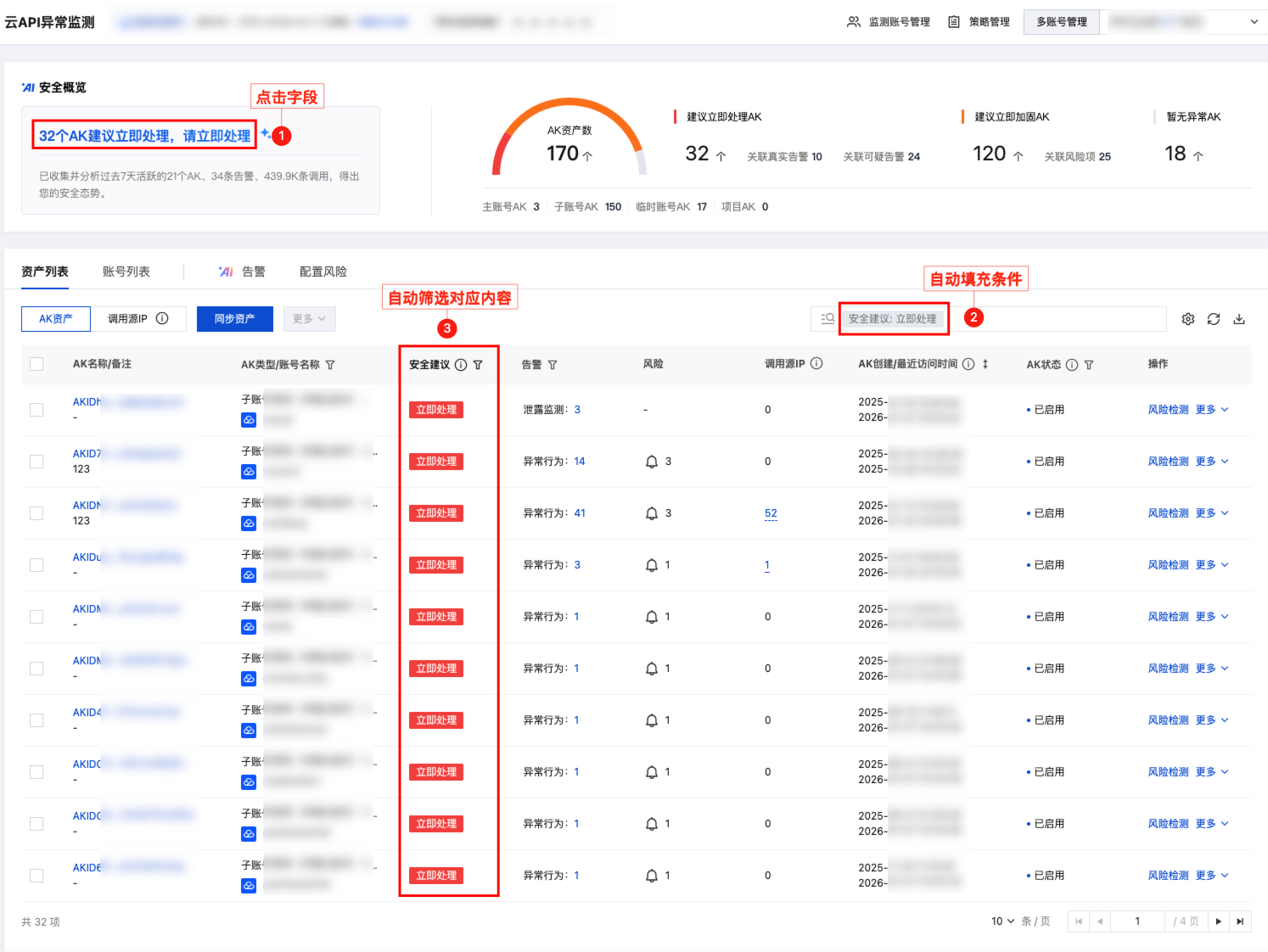Expand the 更多 dropdown next to 同步资产
This screenshot has height=952, width=1268.
(x=309, y=319)
